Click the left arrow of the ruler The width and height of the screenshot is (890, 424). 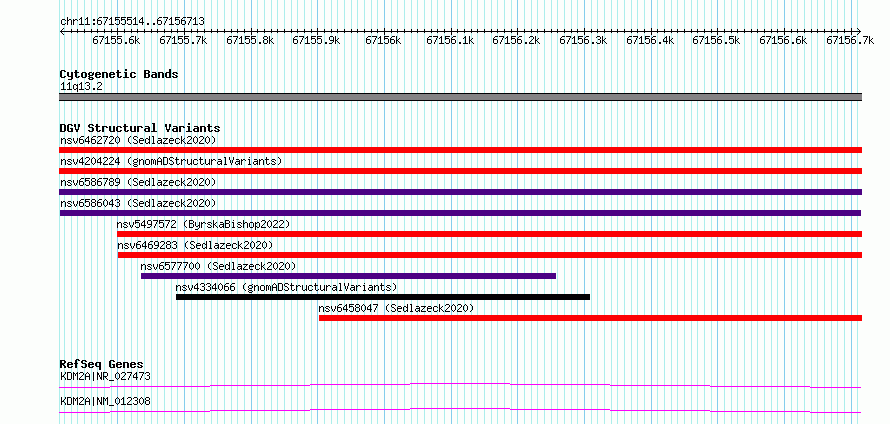pyautogui.click(x=62, y=31)
